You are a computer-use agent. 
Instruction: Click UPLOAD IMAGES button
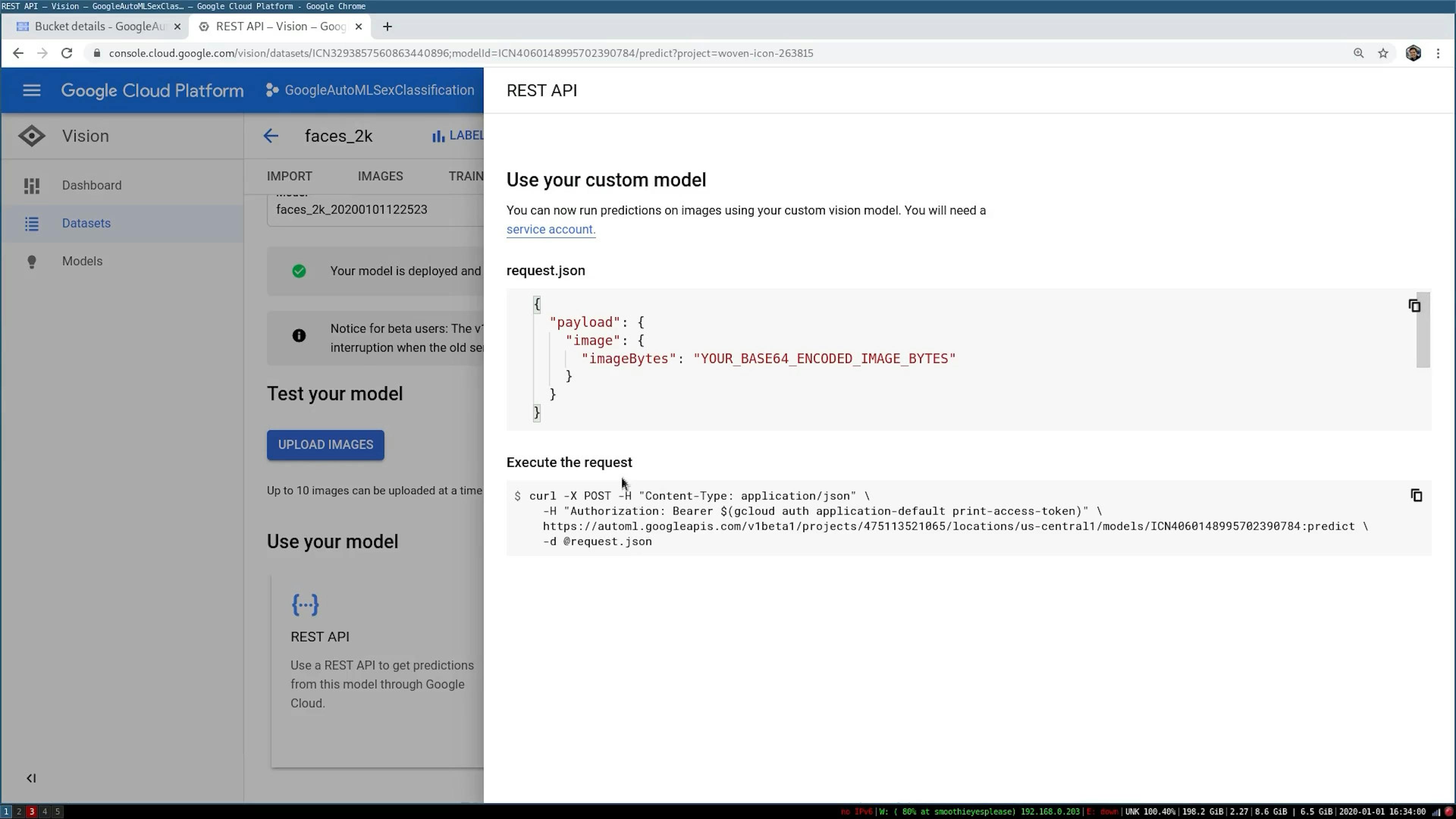click(326, 445)
